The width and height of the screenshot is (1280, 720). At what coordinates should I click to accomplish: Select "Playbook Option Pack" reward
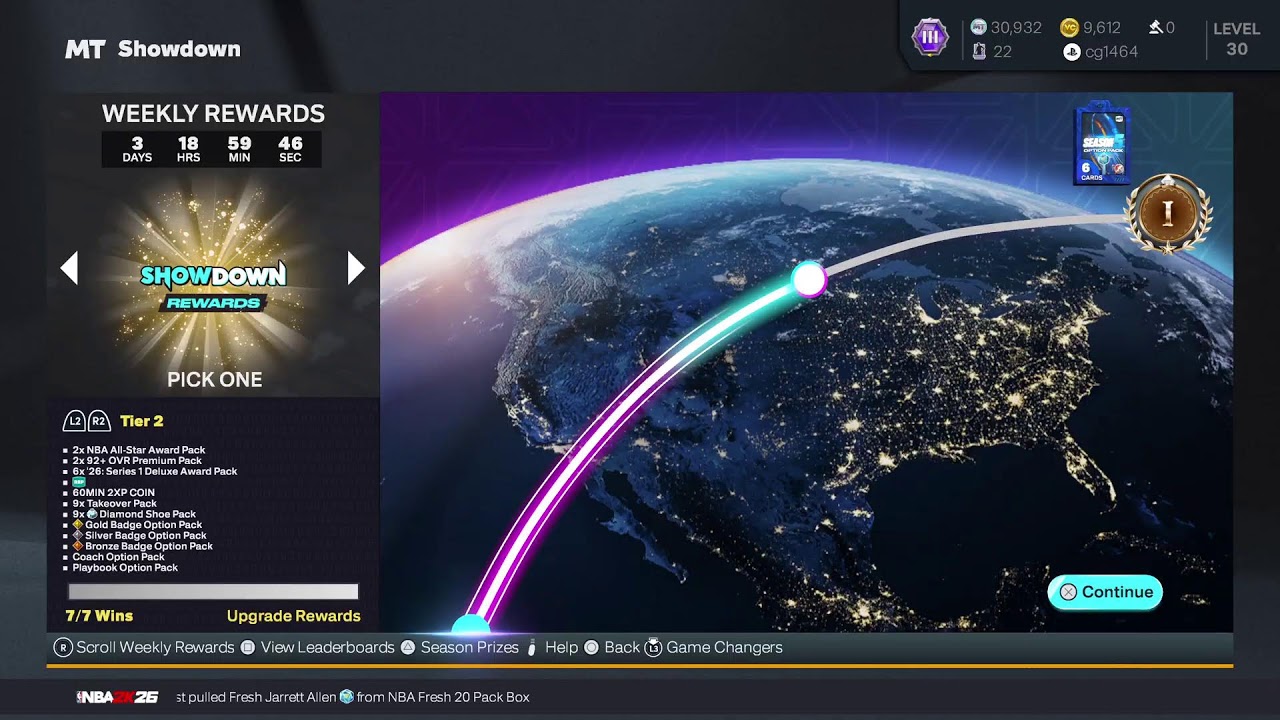coord(125,568)
